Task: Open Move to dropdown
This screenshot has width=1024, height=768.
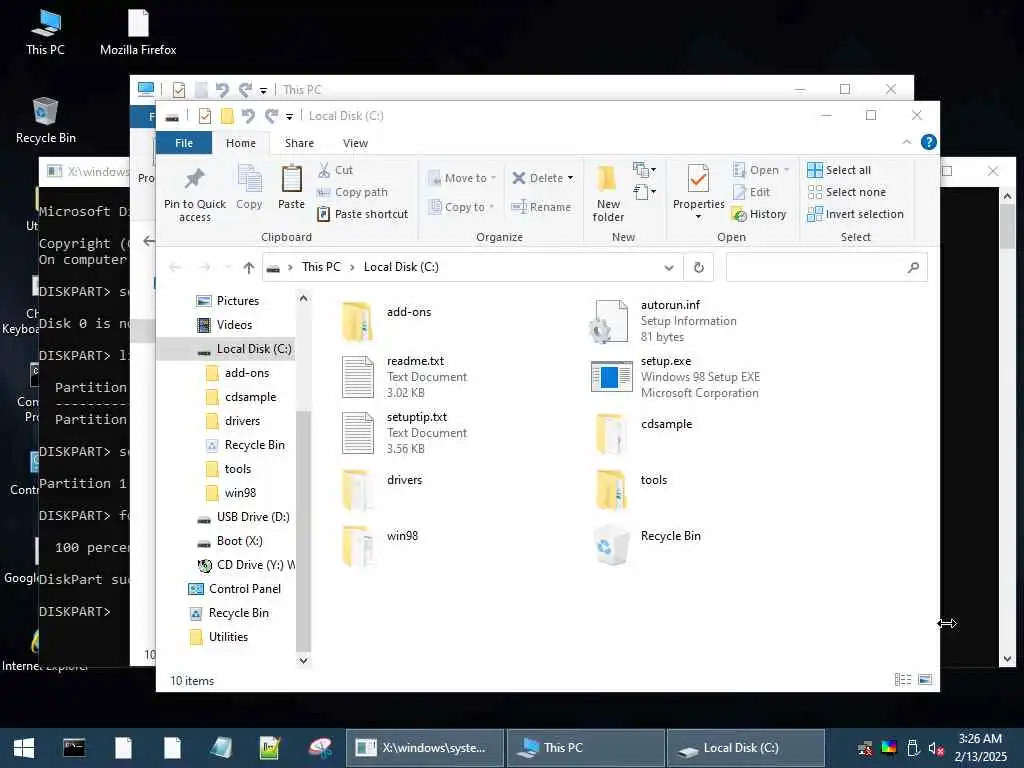Action: pyautogui.click(x=462, y=178)
